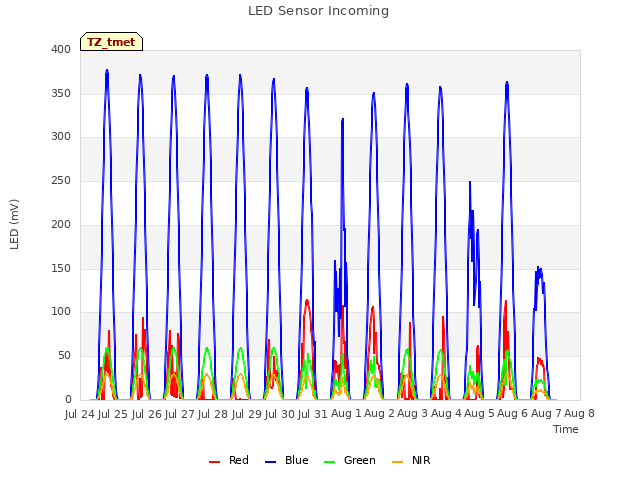Image resolution: width=640 pixels, height=480 pixels.
Task: Toggle the Red series legend label
Action: (x=239, y=460)
